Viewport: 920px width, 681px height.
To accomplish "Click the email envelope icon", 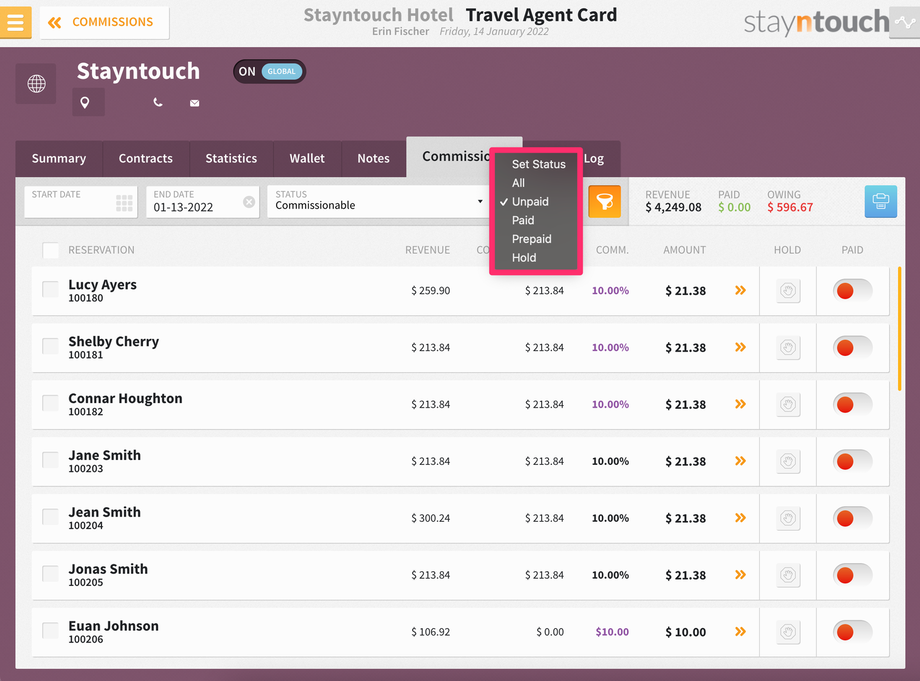I will [x=194, y=103].
